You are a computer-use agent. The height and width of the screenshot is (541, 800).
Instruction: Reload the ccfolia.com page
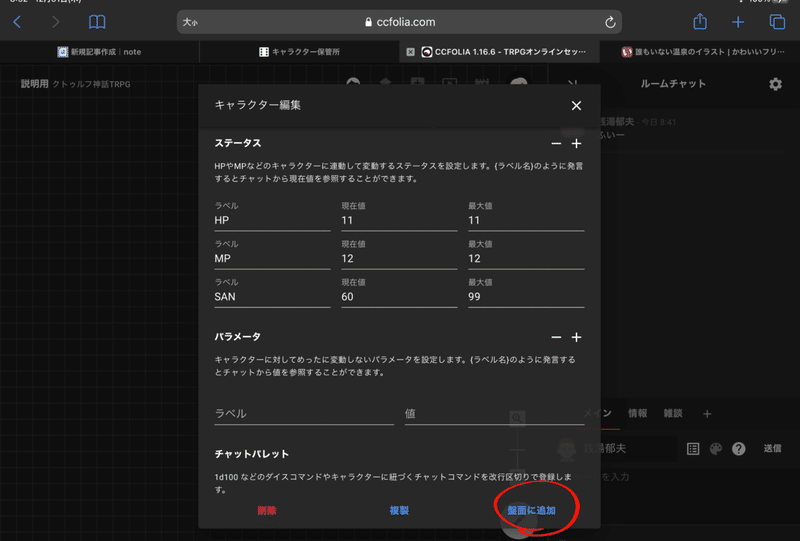[x=610, y=22]
